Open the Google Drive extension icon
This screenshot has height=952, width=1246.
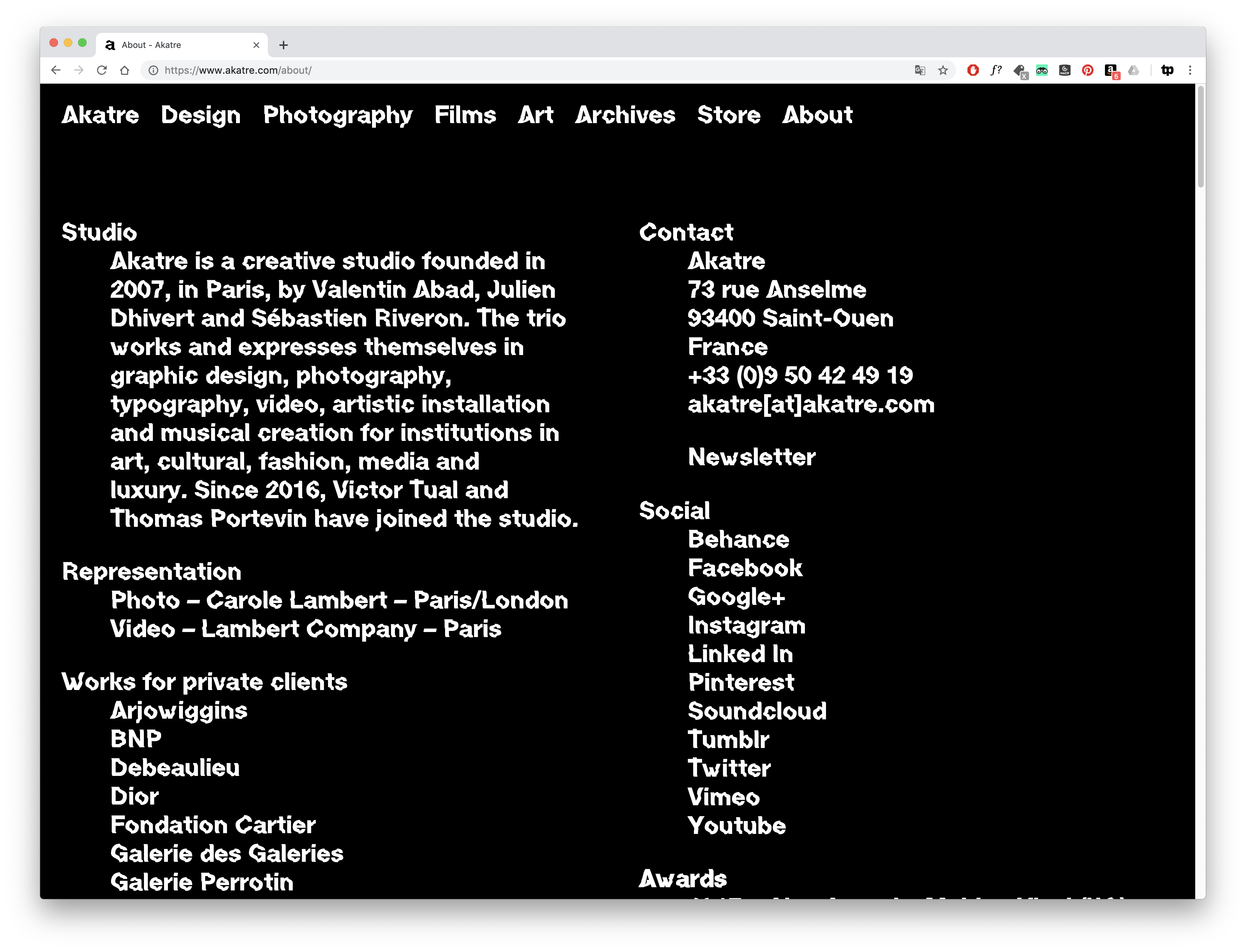1133,70
